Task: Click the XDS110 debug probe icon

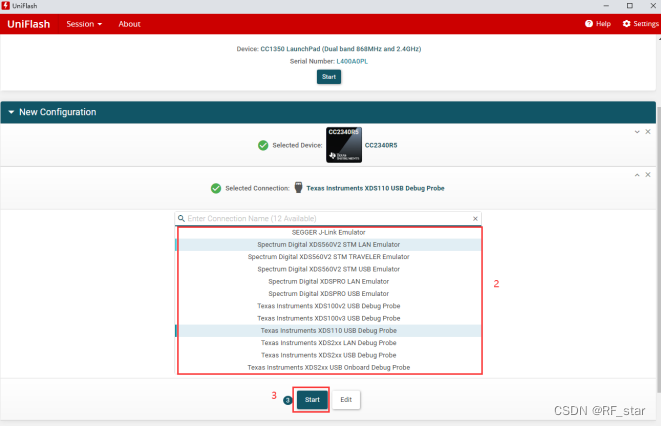Action: 298,188
